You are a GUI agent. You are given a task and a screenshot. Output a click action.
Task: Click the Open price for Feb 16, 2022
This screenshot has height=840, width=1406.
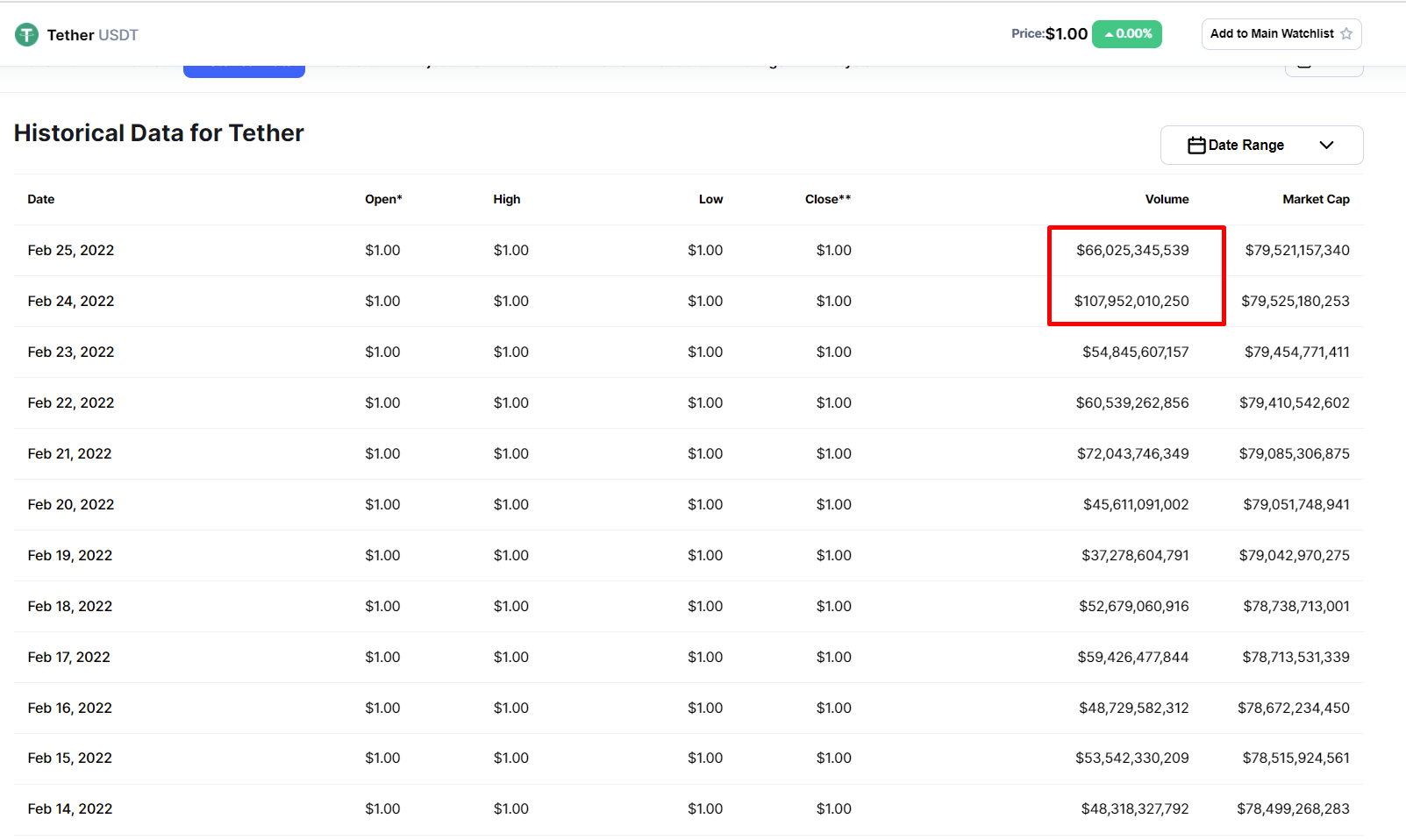(382, 708)
